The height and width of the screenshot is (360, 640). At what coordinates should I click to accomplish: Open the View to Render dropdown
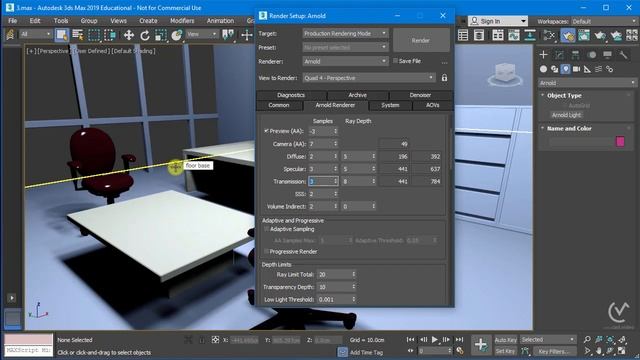point(369,78)
